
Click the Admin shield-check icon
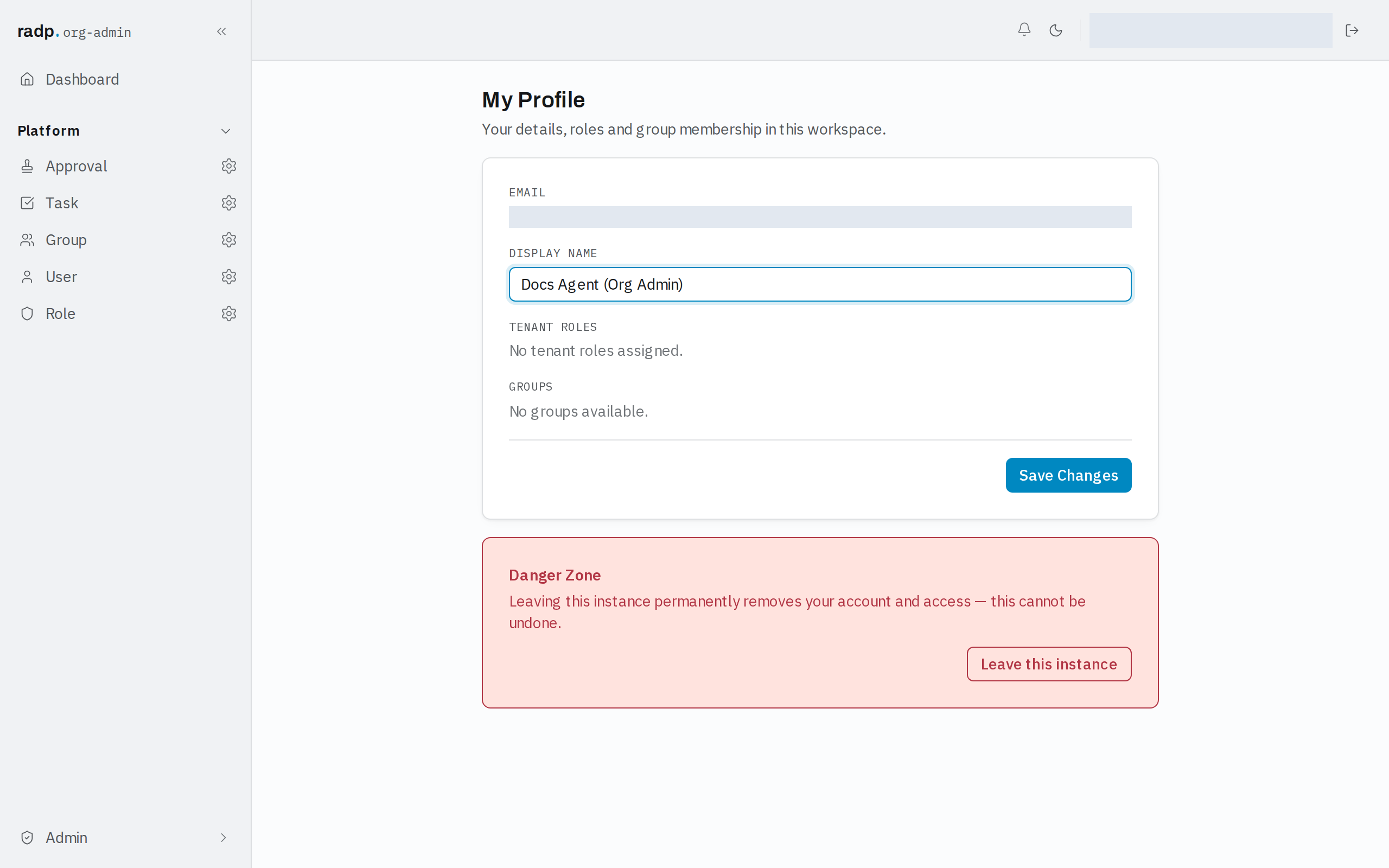(x=27, y=838)
